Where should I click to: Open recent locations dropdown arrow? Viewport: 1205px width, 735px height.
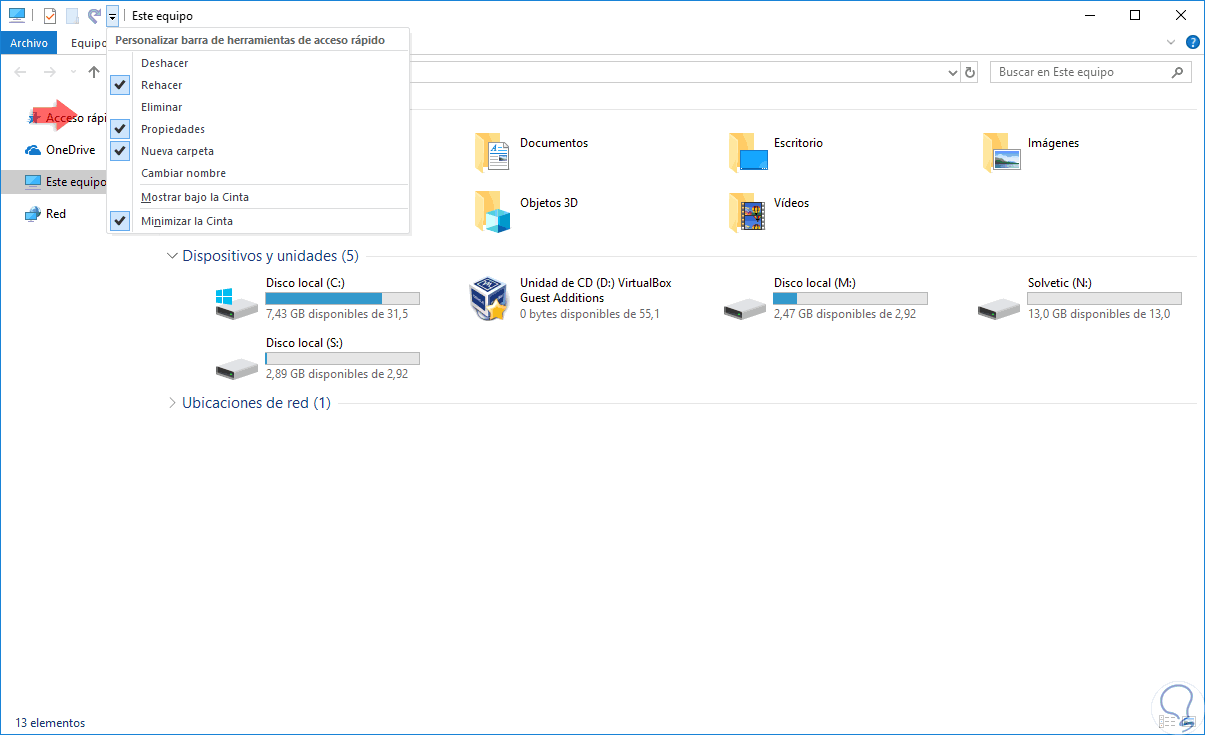coord(73,73)
